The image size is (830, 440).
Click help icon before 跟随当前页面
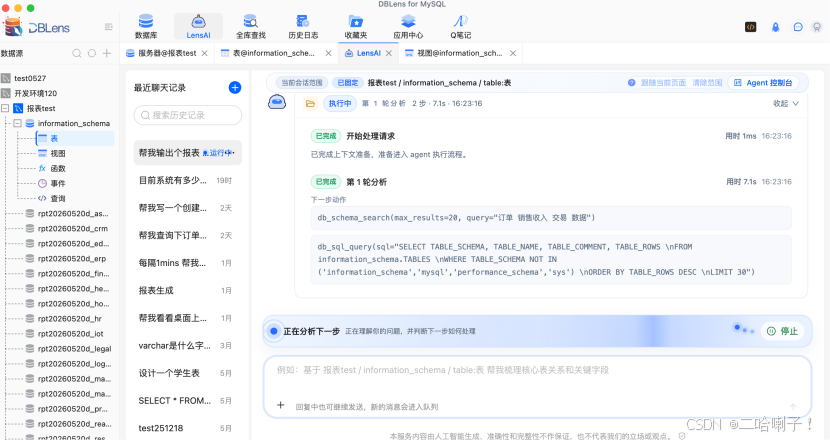[631, 83]
